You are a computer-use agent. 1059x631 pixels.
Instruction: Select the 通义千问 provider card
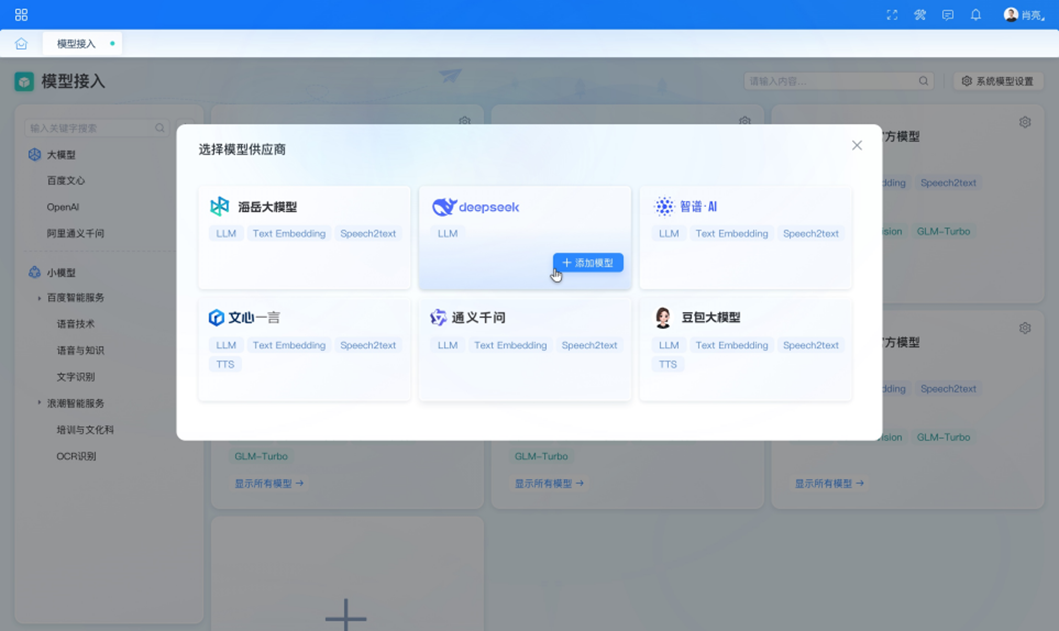tap(525, 350)
